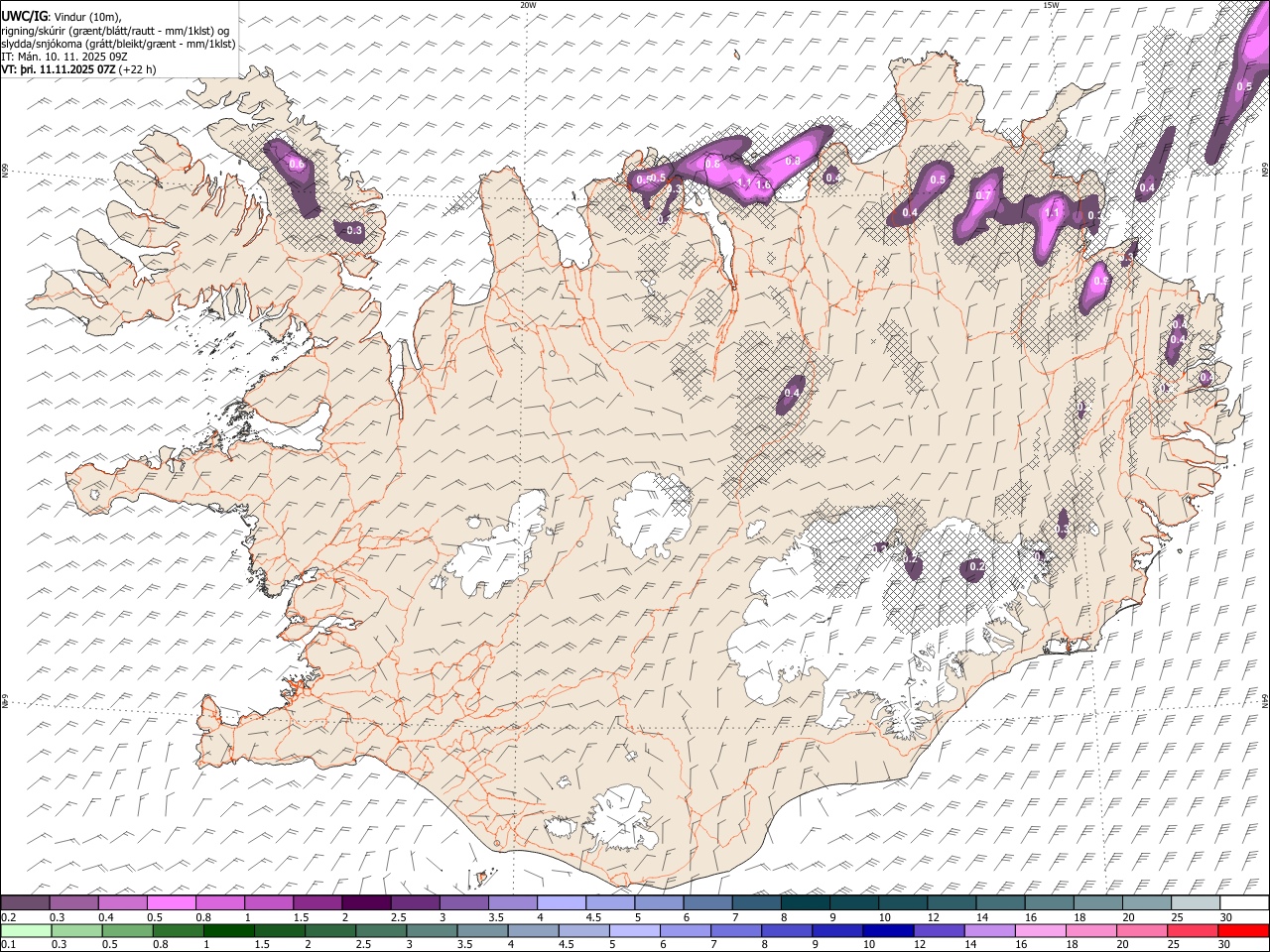Screen dimensions: 1270x952
Task: Click the 0.8 value in the northern pink band
Action: [792, 161]
